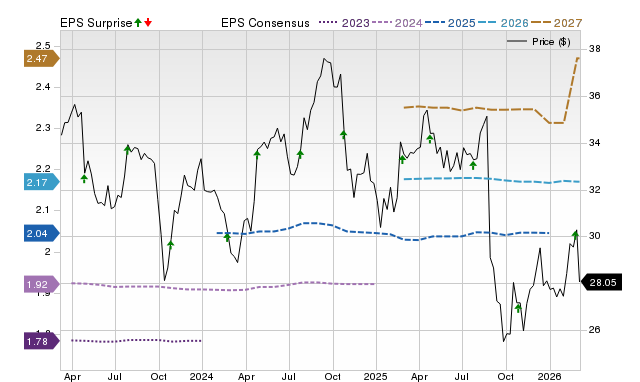The width and height of the screenshot is (640, 382).
Task: Click the 2.2 tick on left axis
Action: 43,169
